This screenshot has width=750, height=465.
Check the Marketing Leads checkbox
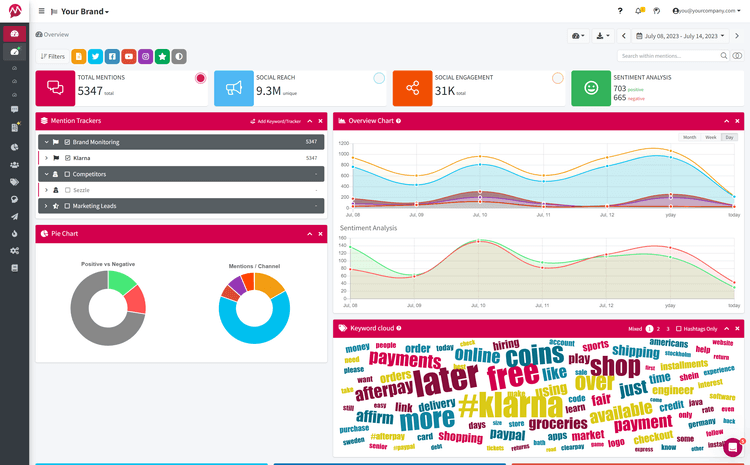[67, 206]
